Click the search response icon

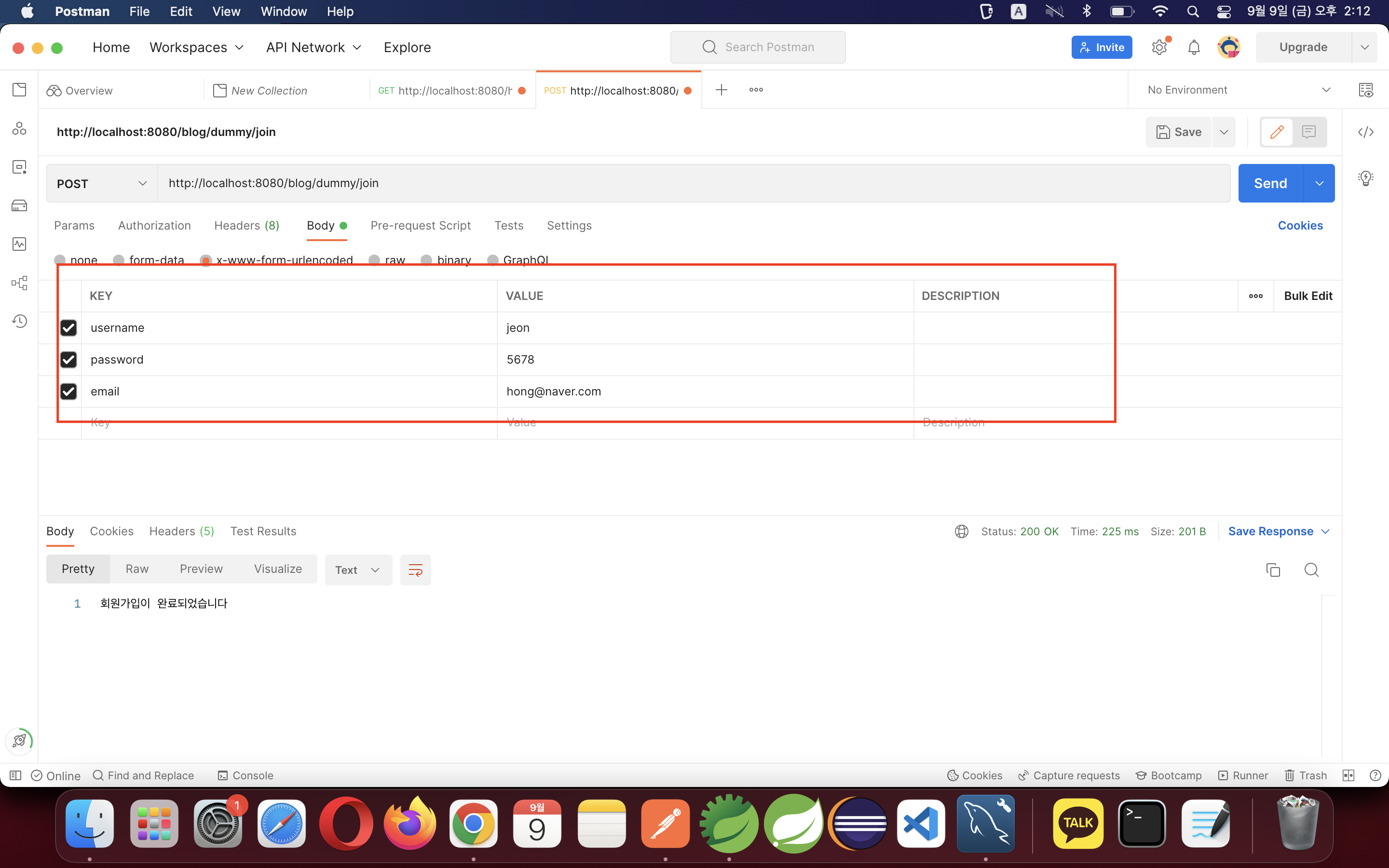[x=1311, y=570]
